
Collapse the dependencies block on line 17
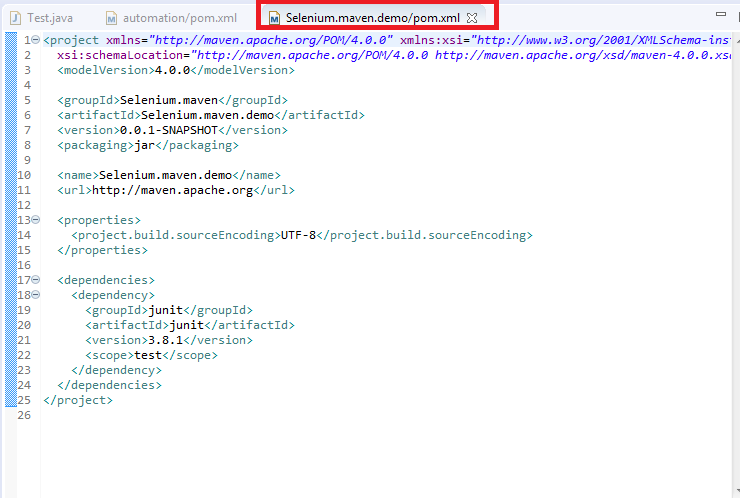point(36,280)
